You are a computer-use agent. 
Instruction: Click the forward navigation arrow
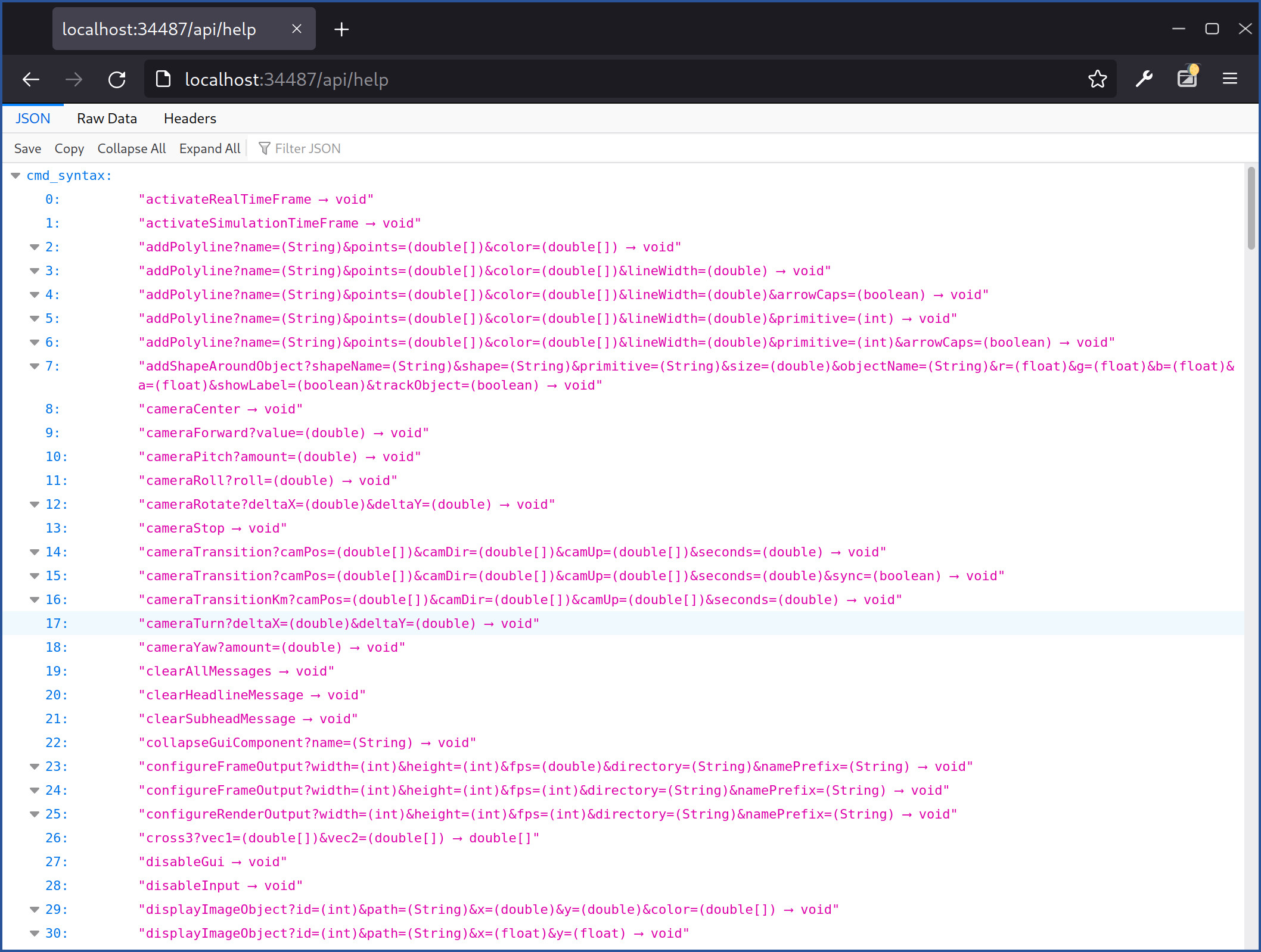[74, 79]
